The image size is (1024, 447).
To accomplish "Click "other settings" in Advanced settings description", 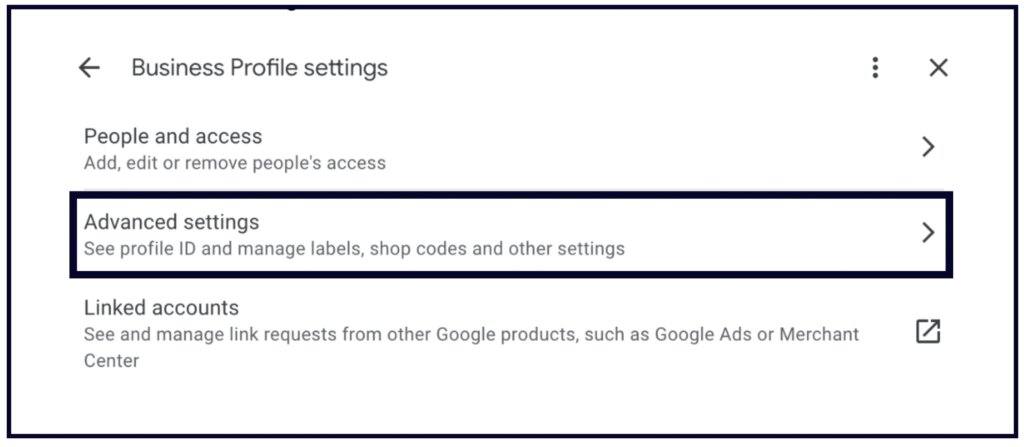I will pyautogui.click(x=573, y=248).
